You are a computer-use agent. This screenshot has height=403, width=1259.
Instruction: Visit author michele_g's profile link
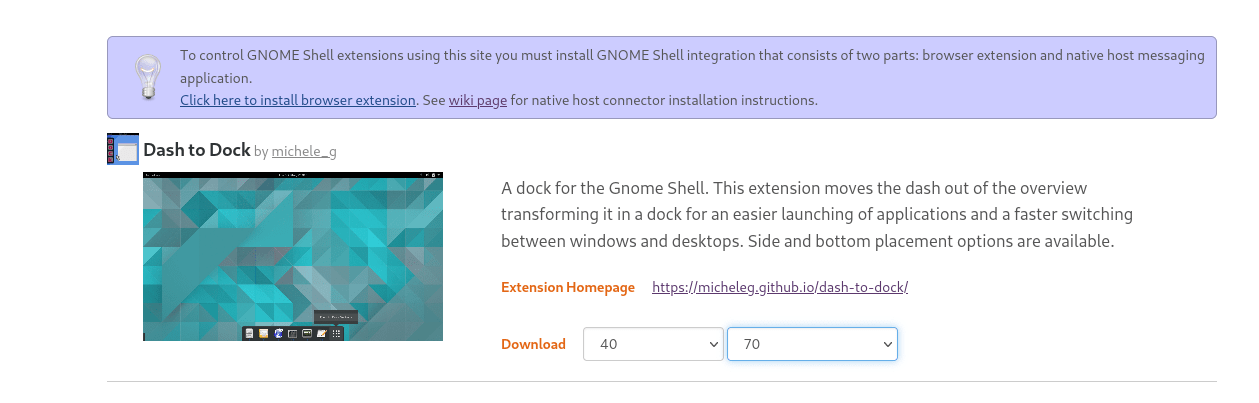304,152
